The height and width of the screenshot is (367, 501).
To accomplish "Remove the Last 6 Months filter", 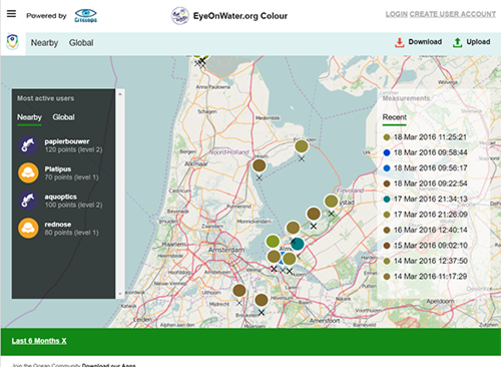I will click(39, 341).
